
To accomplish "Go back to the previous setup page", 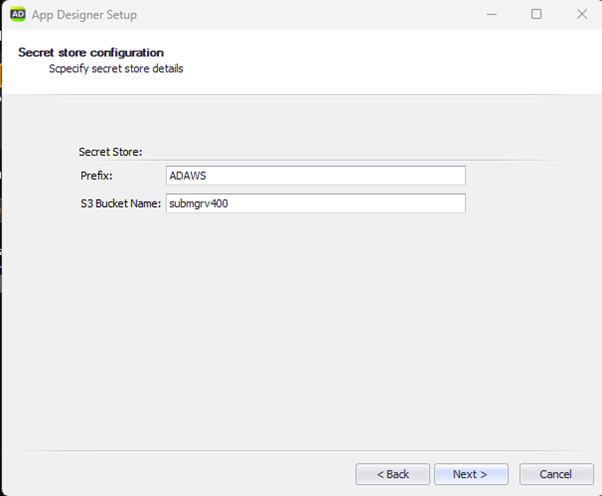I will point(392,474).
